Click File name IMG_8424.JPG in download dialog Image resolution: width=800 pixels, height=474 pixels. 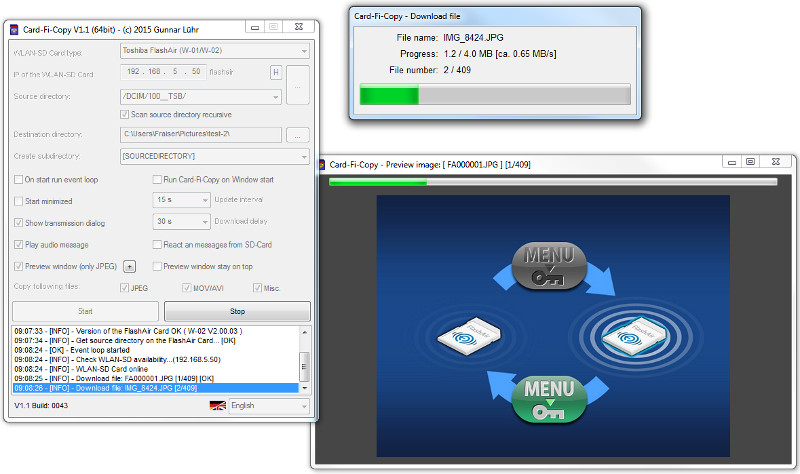point(473,38)
